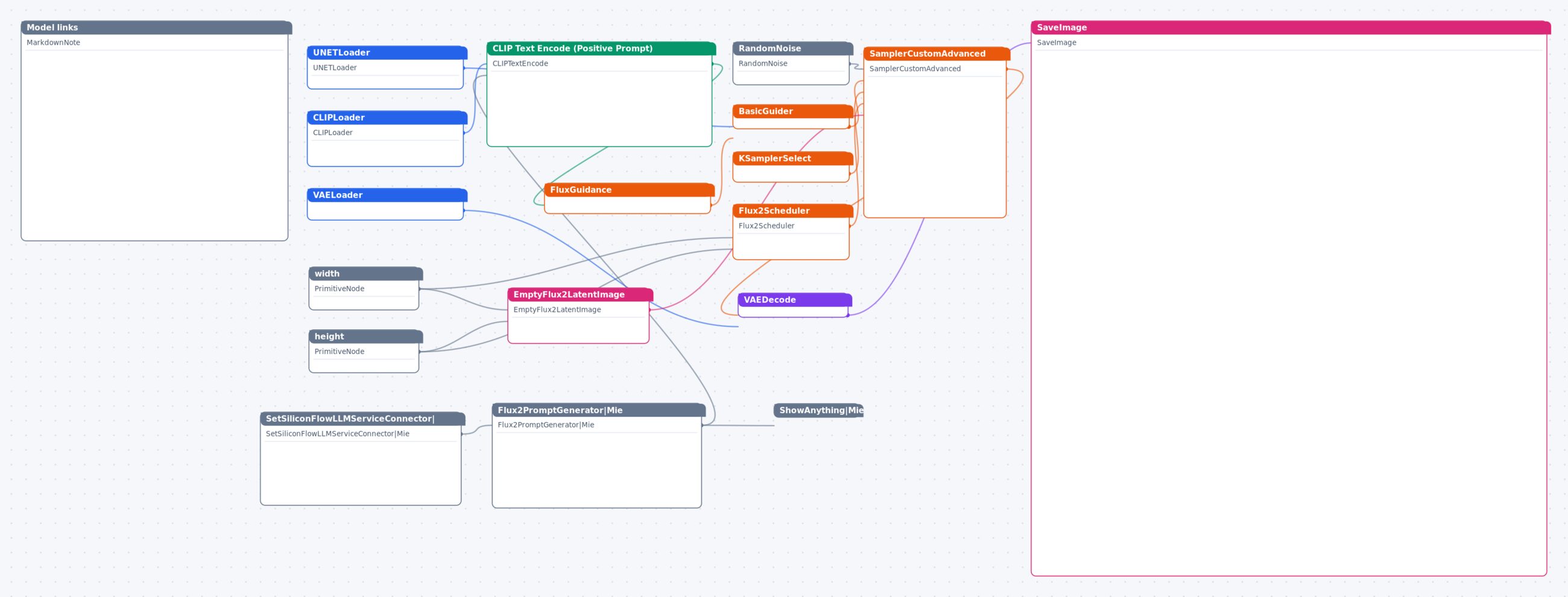Select the height primitive node header
The height and width of the screenshot is (597, 1568).
point(366,336)
